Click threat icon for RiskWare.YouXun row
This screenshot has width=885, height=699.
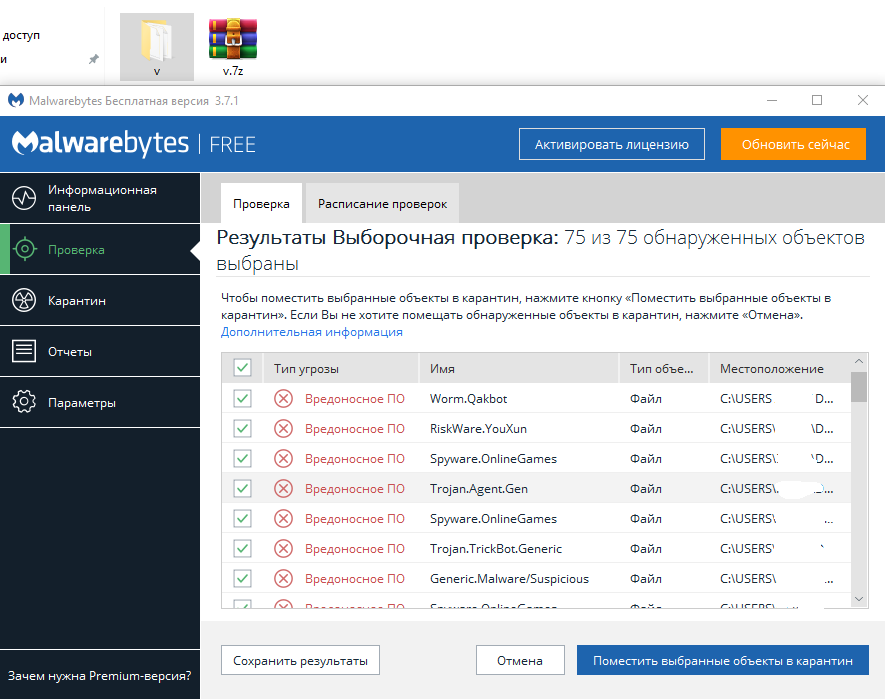pyautogui.click(x=283, y=429)
